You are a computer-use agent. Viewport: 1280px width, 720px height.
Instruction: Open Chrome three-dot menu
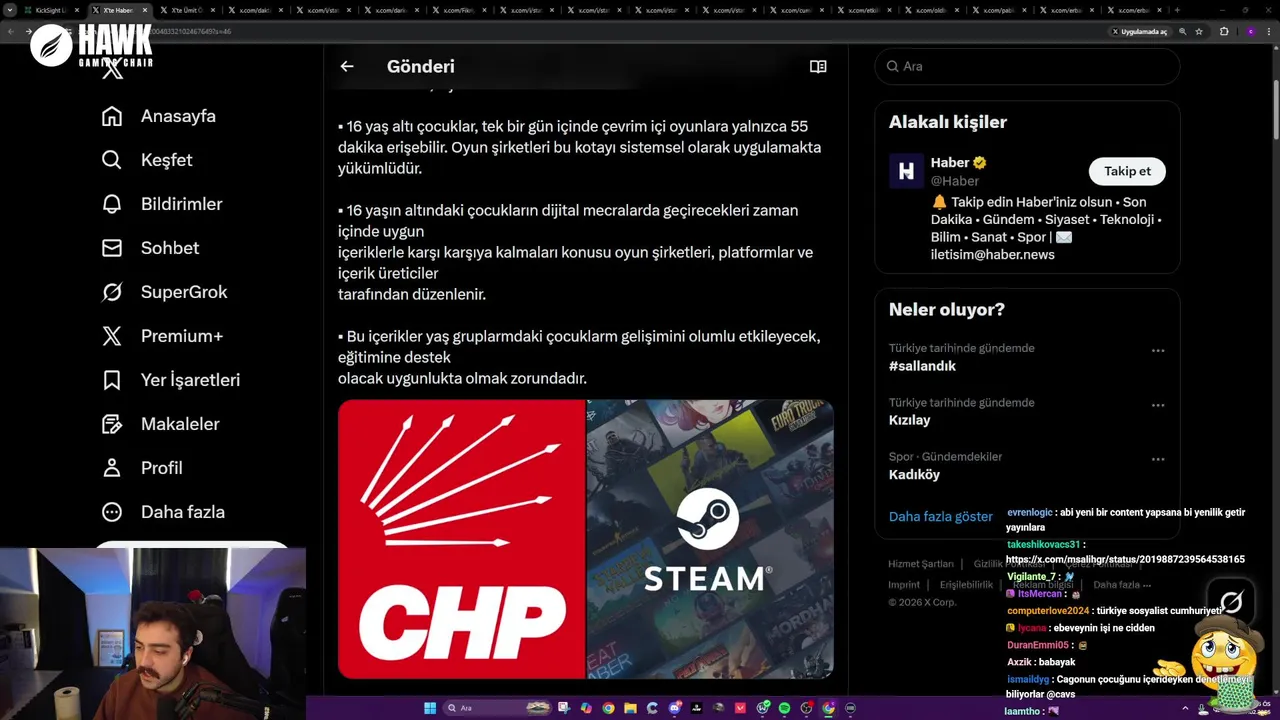click(x=1269, y=31)
